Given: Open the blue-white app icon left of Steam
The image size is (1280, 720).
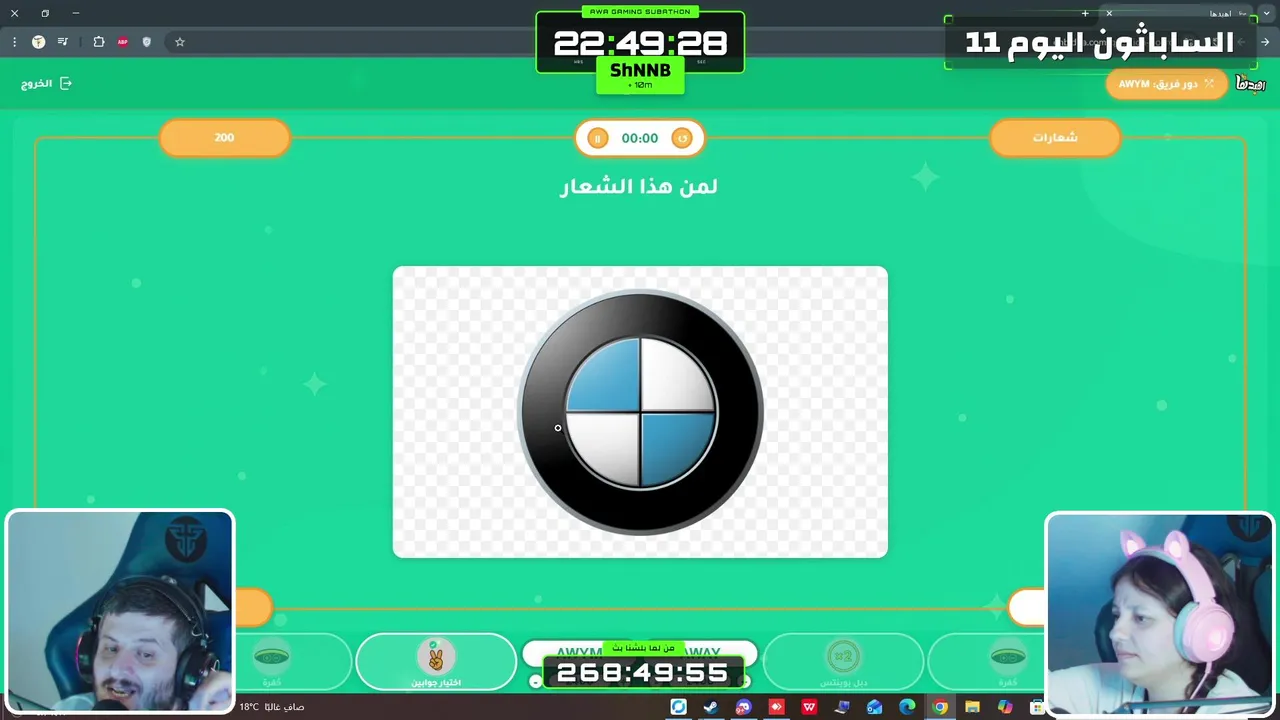Looking at the screenshot, I should [678, 707].
